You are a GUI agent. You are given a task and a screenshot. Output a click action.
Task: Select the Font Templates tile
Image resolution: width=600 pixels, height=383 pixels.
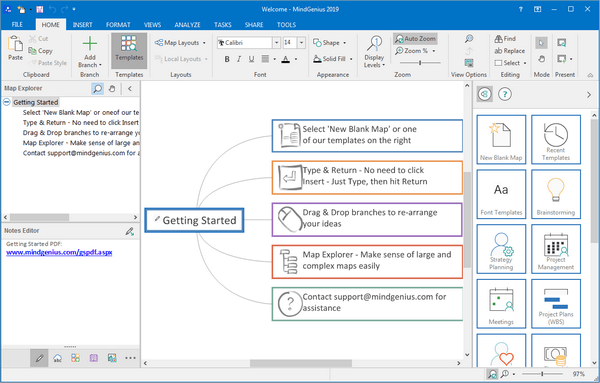[501, 194]
